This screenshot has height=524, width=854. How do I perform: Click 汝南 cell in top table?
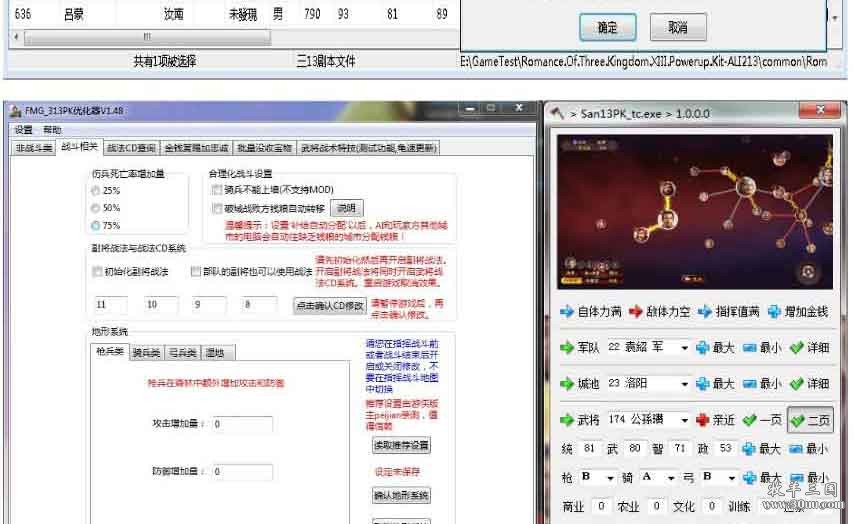(x=174, y=14)
